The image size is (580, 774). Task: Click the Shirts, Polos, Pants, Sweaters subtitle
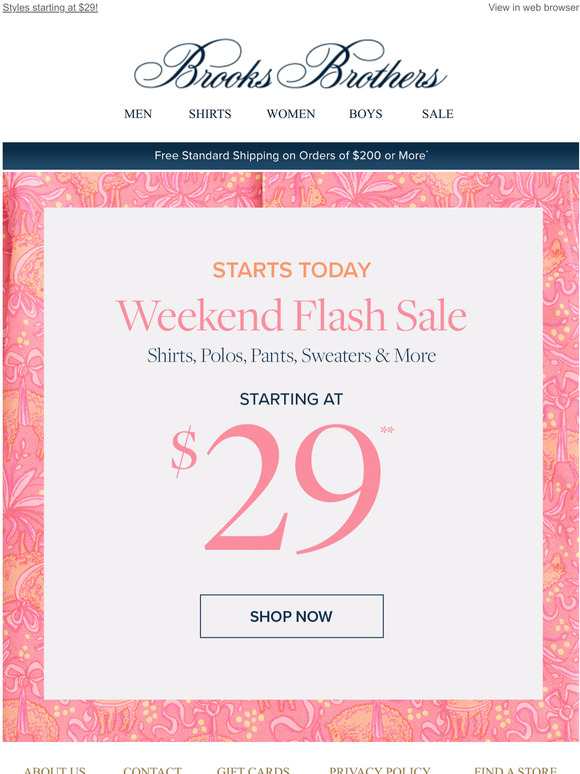click(291, 356)
